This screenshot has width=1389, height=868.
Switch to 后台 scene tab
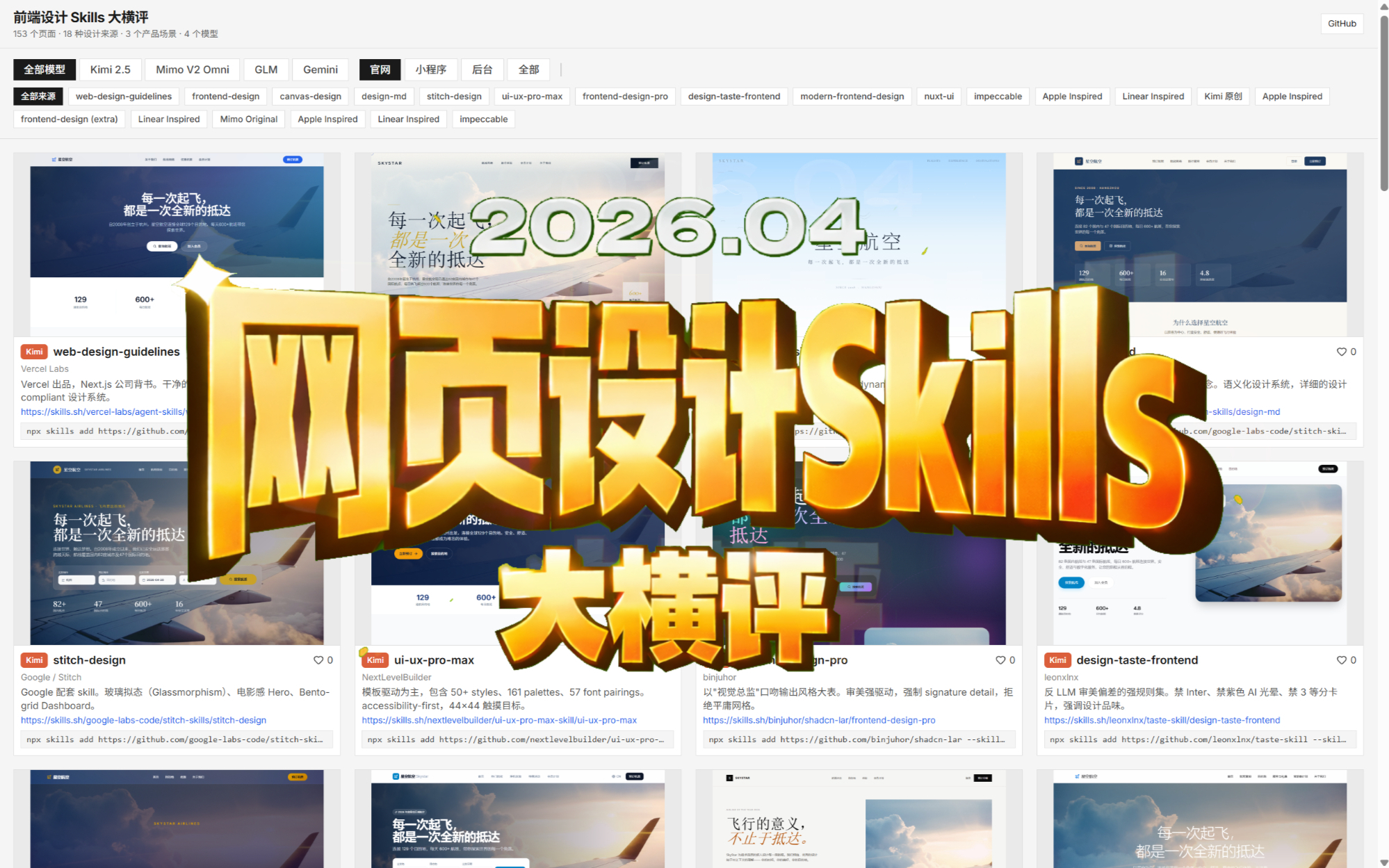coord(482,69)
